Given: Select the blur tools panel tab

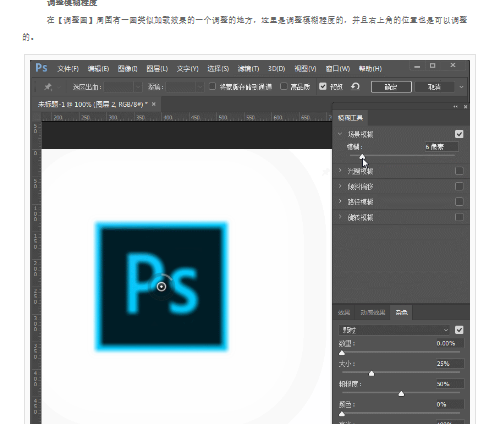Looking at the screenshot, I should coord(350,118).
